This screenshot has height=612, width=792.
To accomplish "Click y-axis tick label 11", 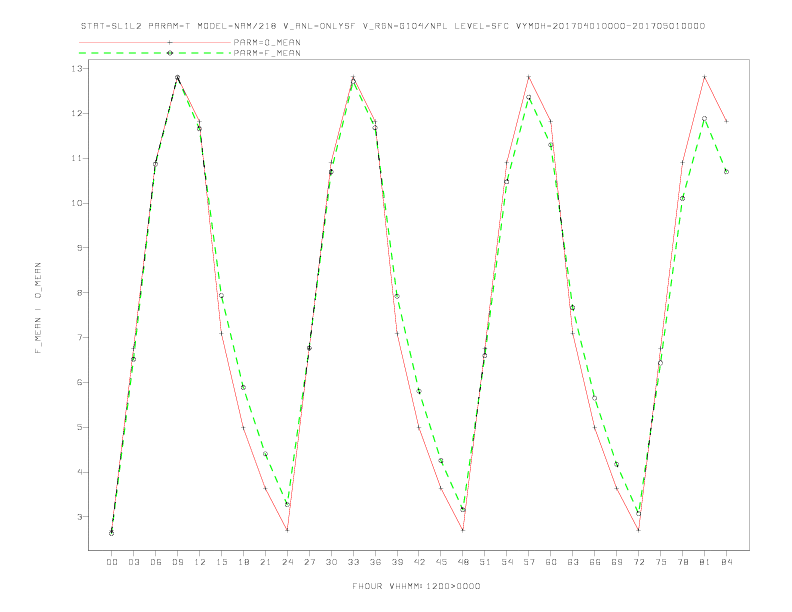I will (x=76, y=159).
